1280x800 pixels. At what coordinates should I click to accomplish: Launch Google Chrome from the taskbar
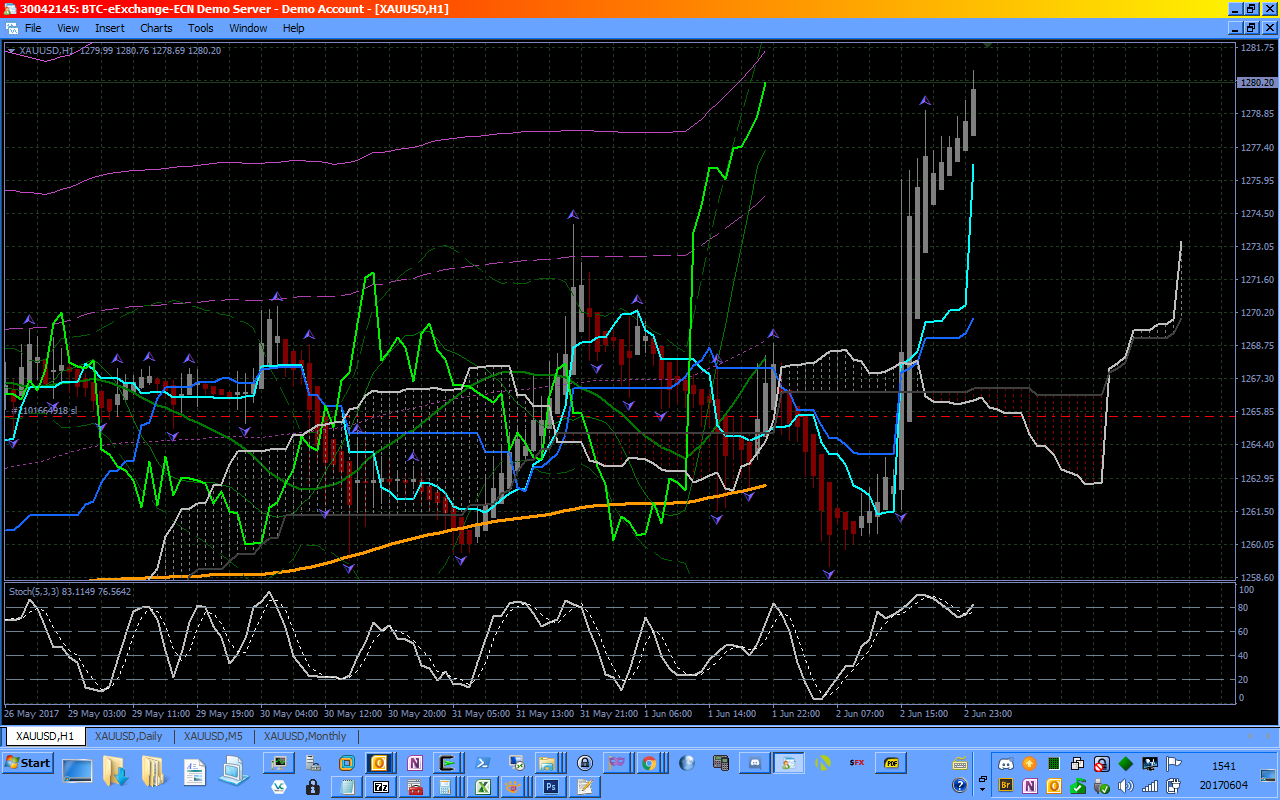click(649, 763)
